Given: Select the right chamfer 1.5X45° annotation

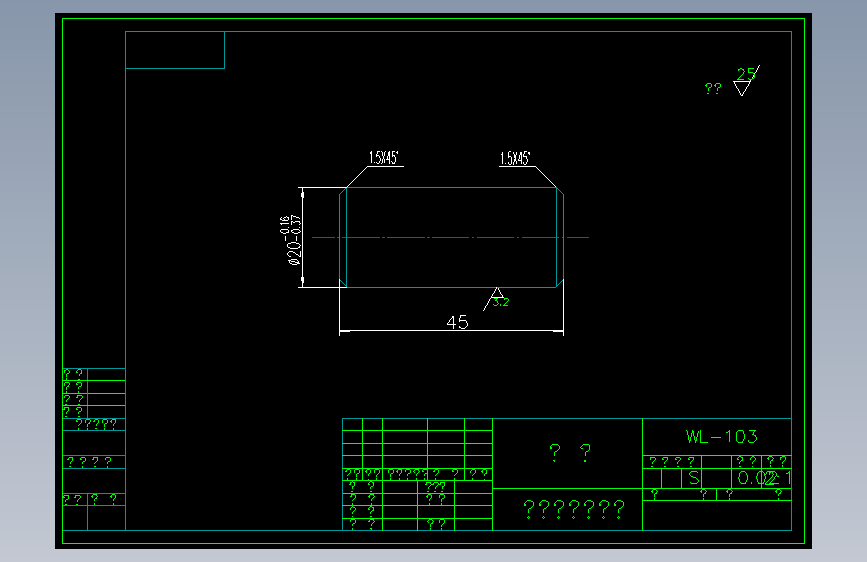Looking at the screenshot, I should (x=515, y=158).
